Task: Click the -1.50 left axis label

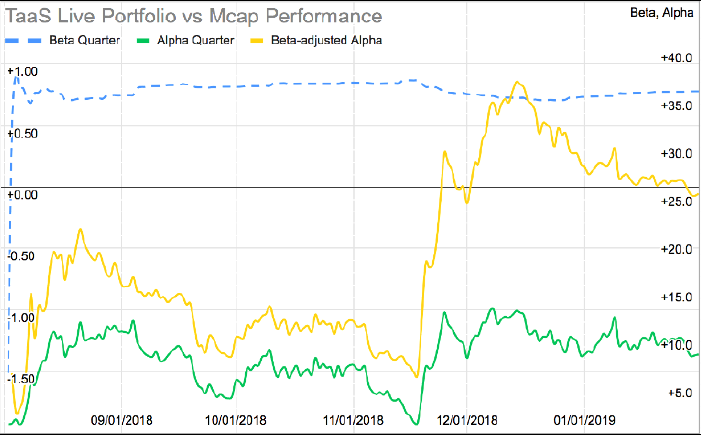Action: [x=22, y=378]
